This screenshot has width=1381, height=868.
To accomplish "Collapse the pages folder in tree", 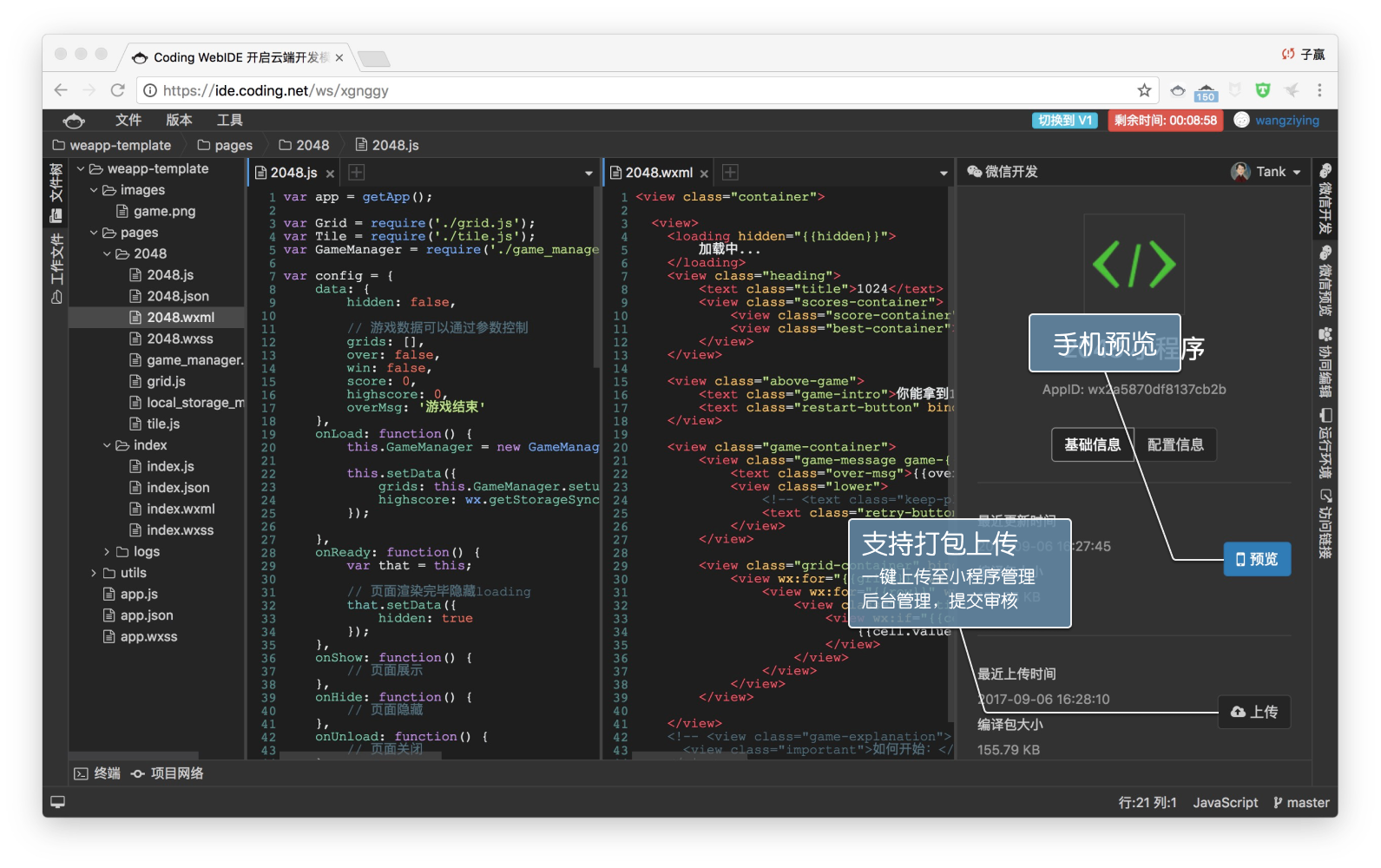I will click(x=94, y=233).
